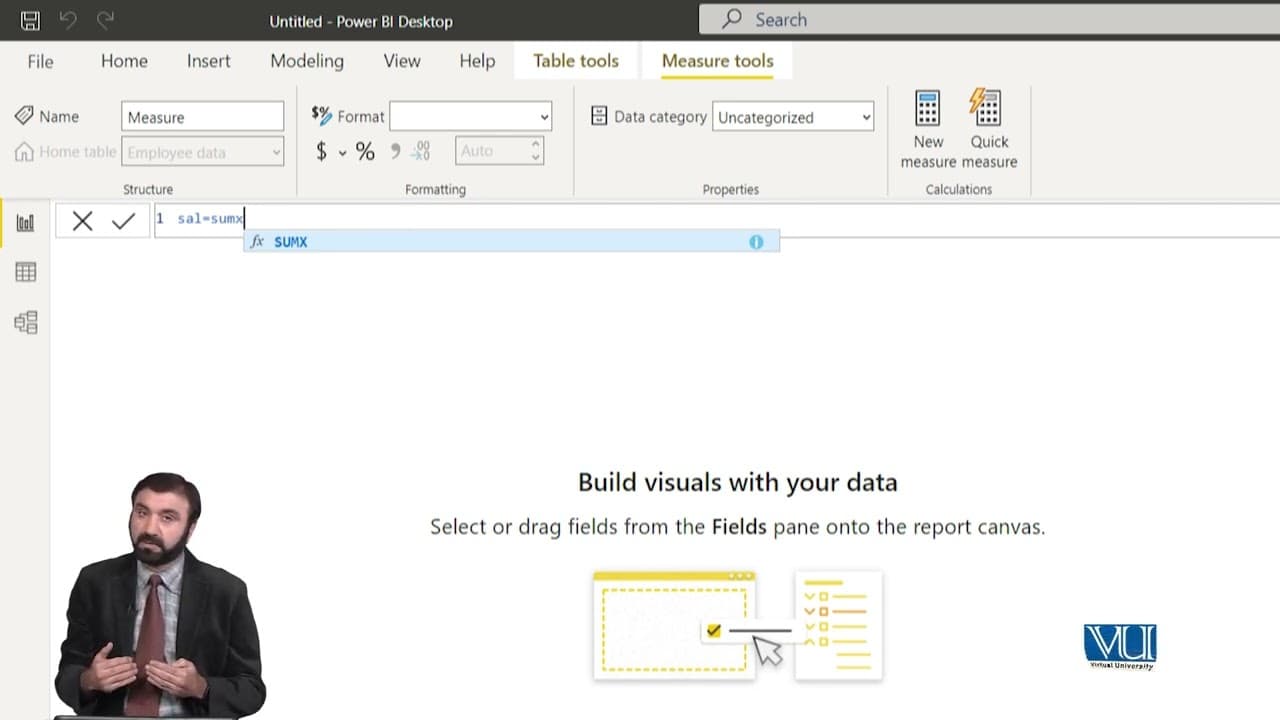Click the Data category icon
Image resolution: width=1280 pixels, height=720 pixels.
coord(599,116)
